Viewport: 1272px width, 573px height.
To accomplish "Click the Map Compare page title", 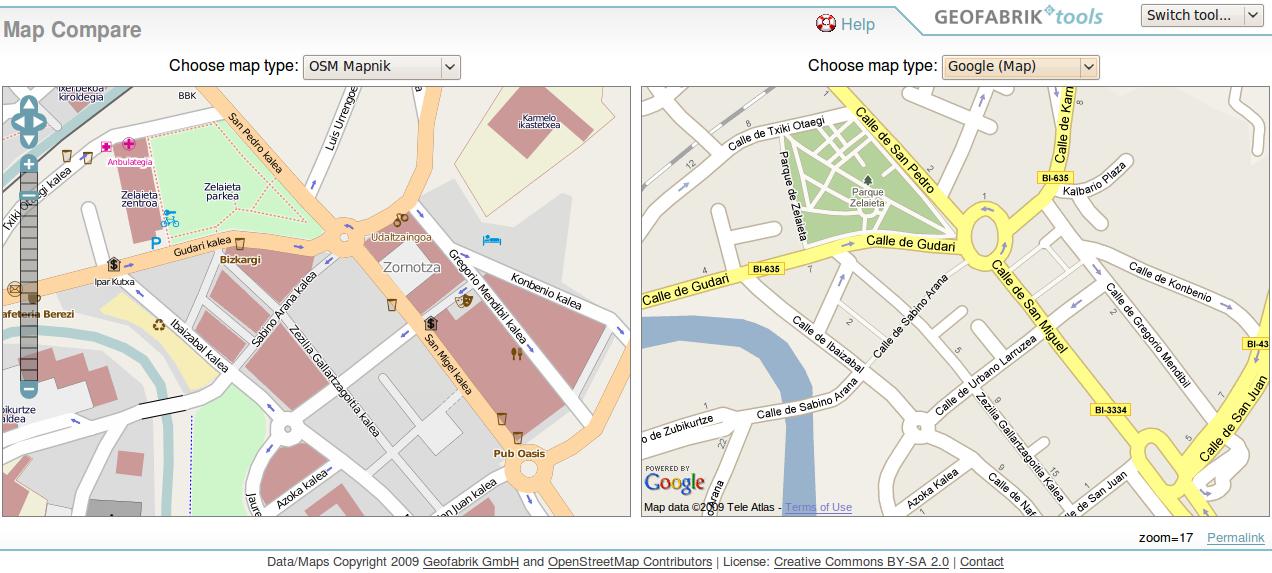I will [72, 30].
